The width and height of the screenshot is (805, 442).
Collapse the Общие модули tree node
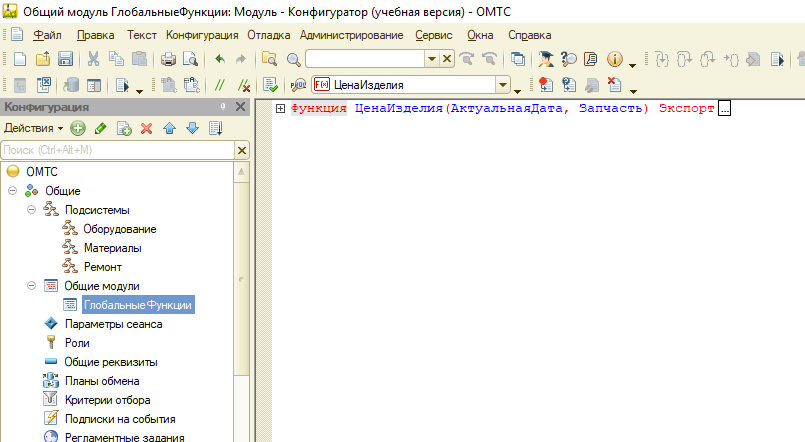pos(32,285)
